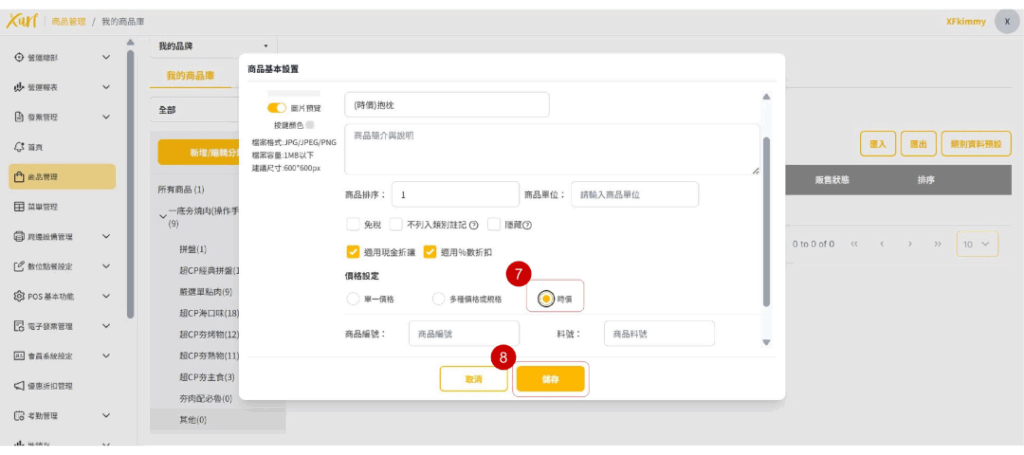The width and height of the screenshot is (1024, 455).
Task: Click the 商品管理 bag icon in sidebar
Action: 19,177
